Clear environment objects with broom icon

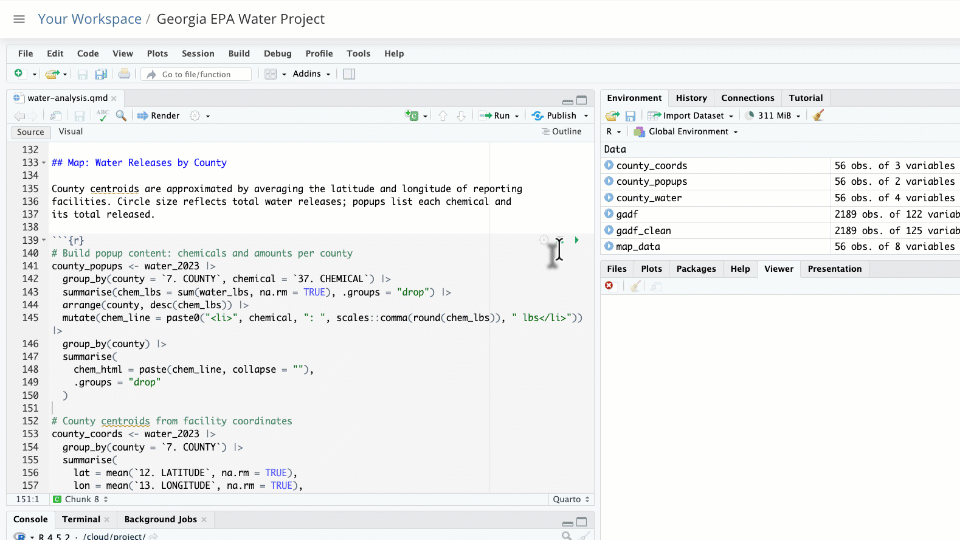tap(818, 116)
